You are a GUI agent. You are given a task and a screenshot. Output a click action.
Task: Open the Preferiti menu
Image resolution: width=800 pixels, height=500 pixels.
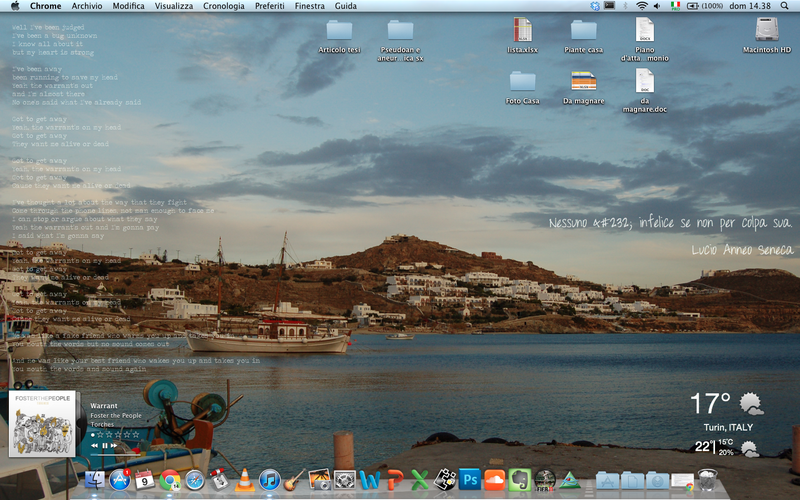269,6
